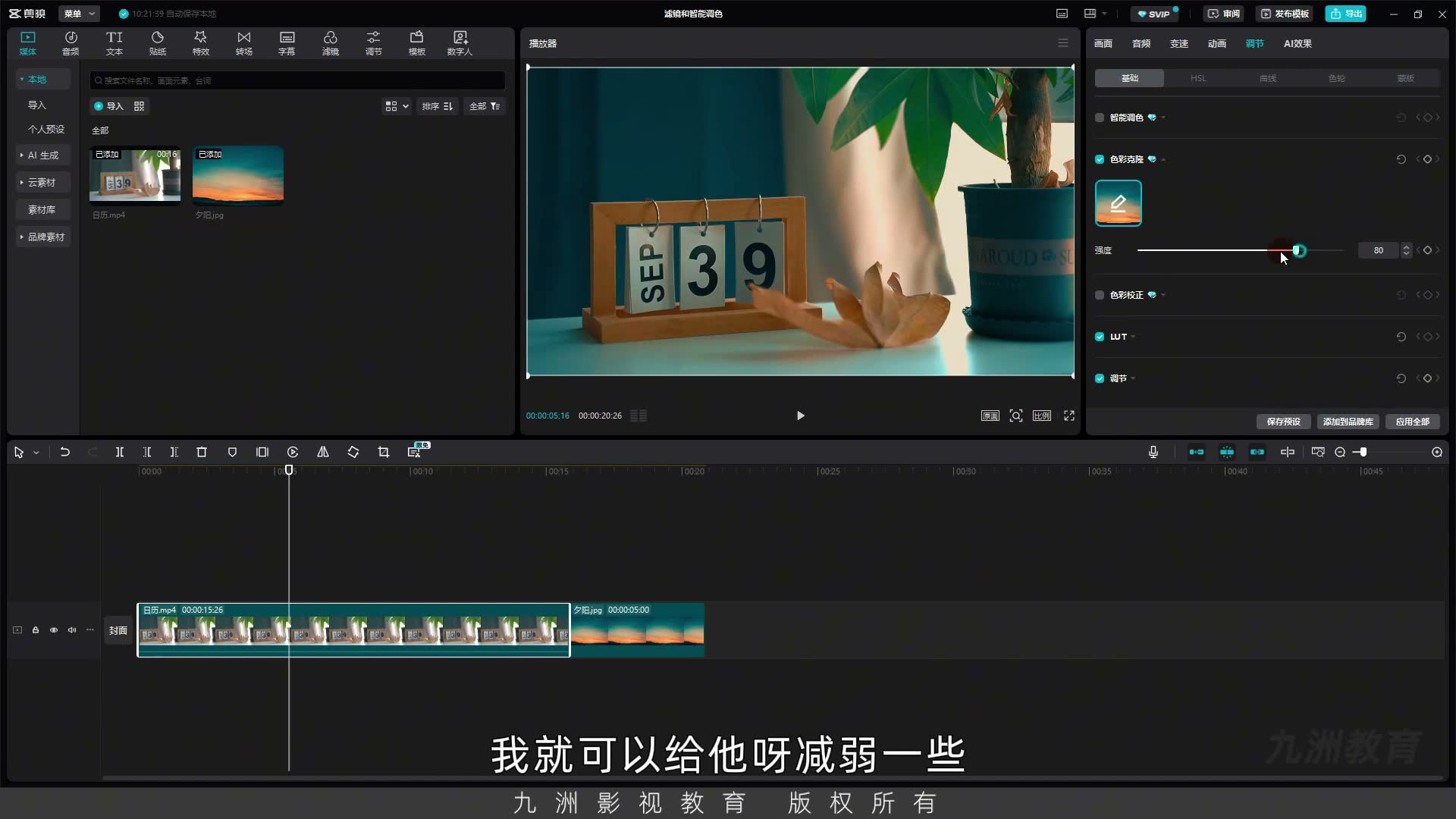
Task: Click the media search input field
Action: click(297, 80)
